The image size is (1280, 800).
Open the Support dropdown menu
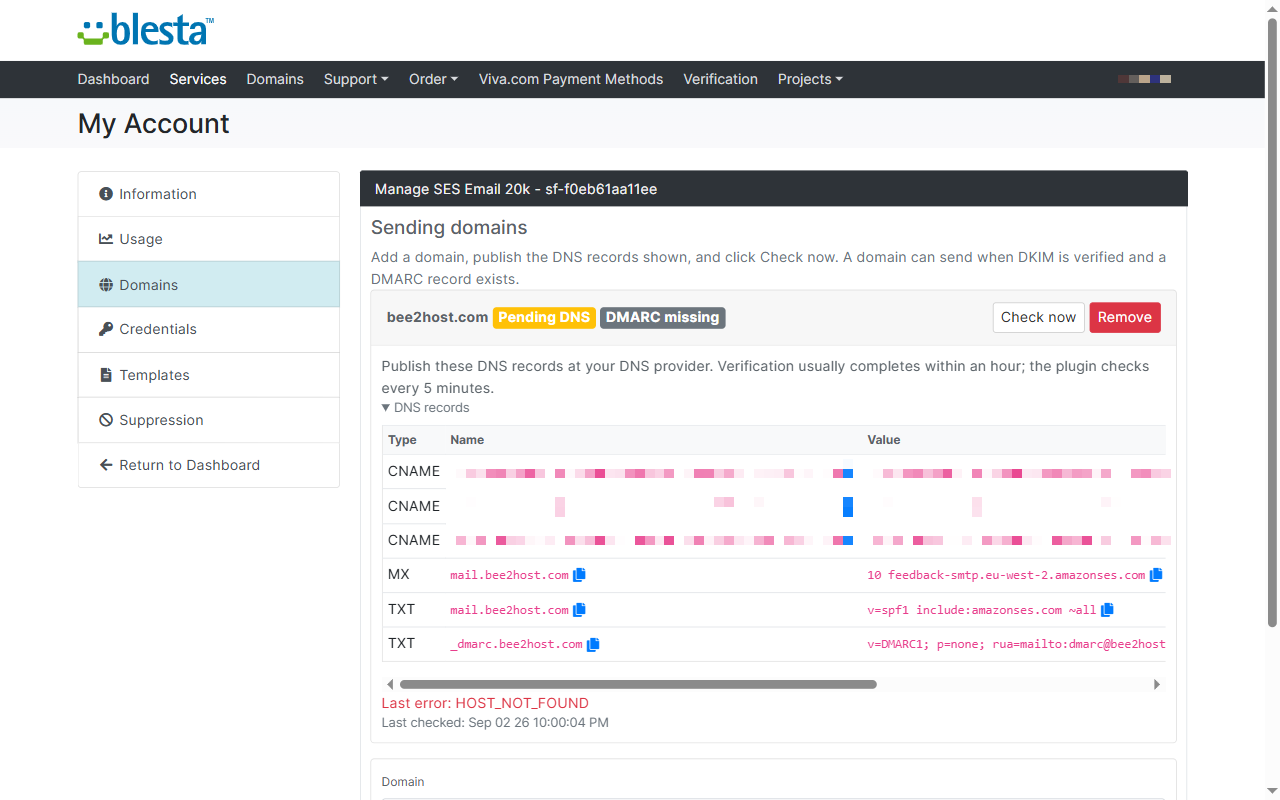[356, 79]
